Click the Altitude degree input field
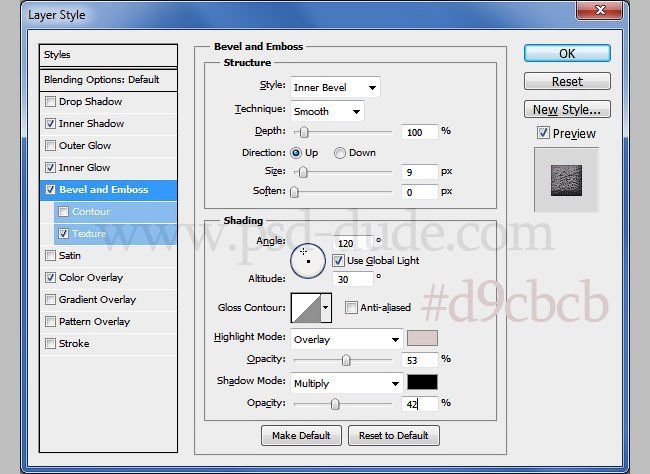 (x=353, y=279)
